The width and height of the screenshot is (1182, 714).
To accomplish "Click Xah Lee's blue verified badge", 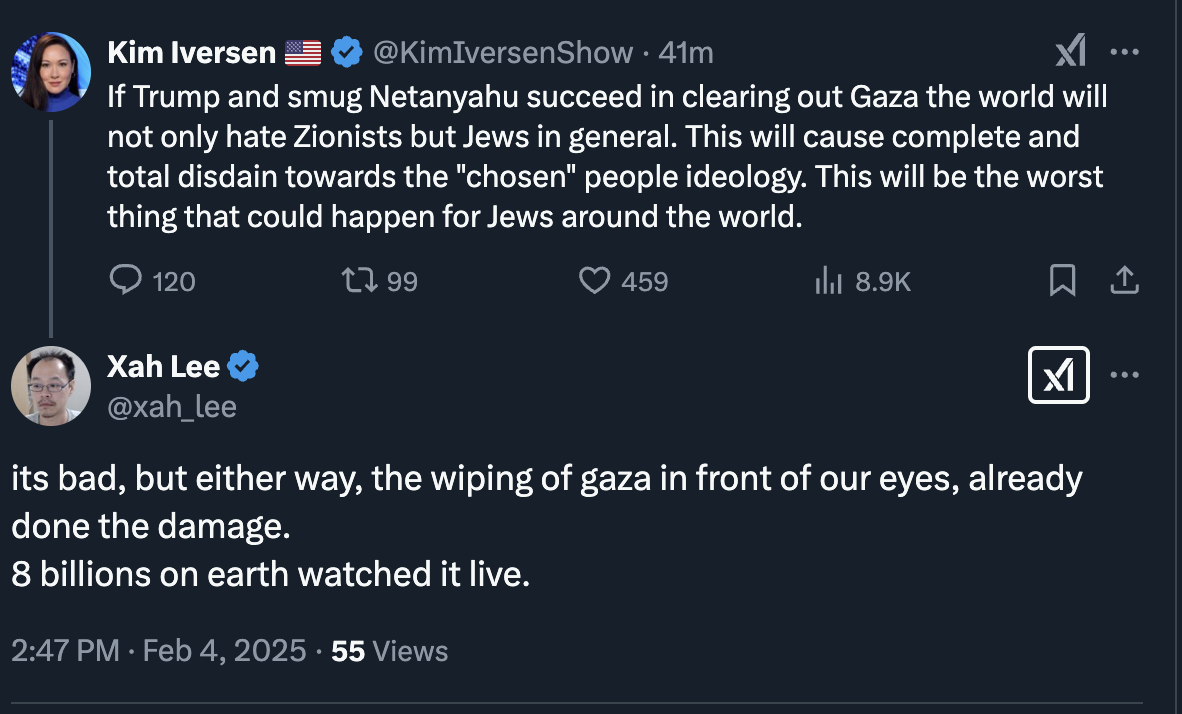I will coord(243,367).
